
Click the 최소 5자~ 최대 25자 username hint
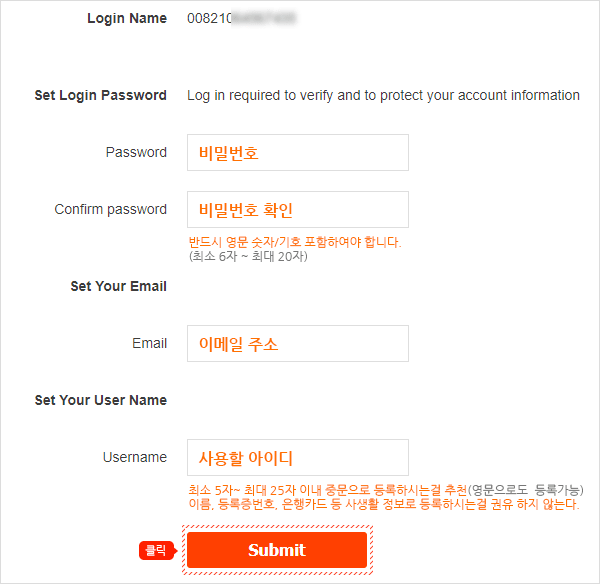(385, 490)
